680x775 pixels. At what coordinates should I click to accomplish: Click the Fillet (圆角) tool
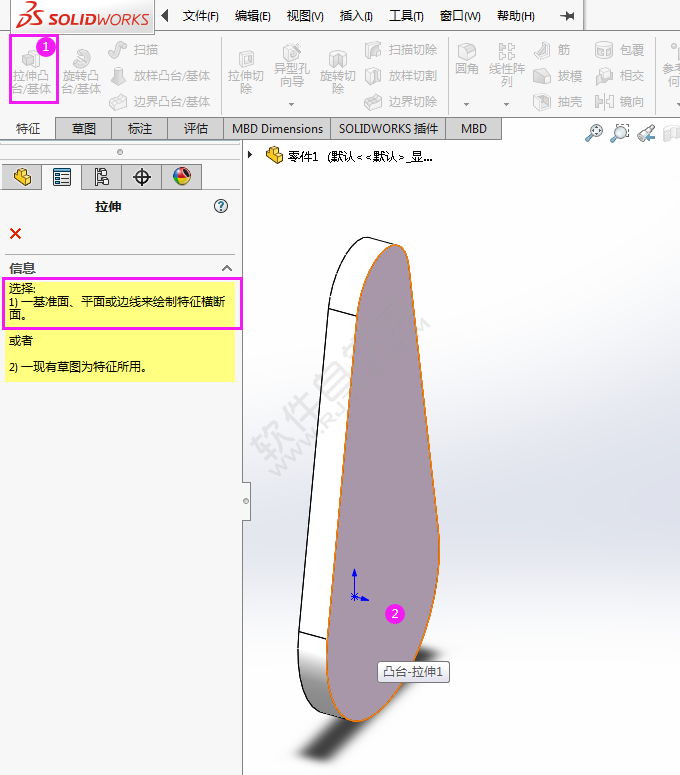click(x=467, y=59)
